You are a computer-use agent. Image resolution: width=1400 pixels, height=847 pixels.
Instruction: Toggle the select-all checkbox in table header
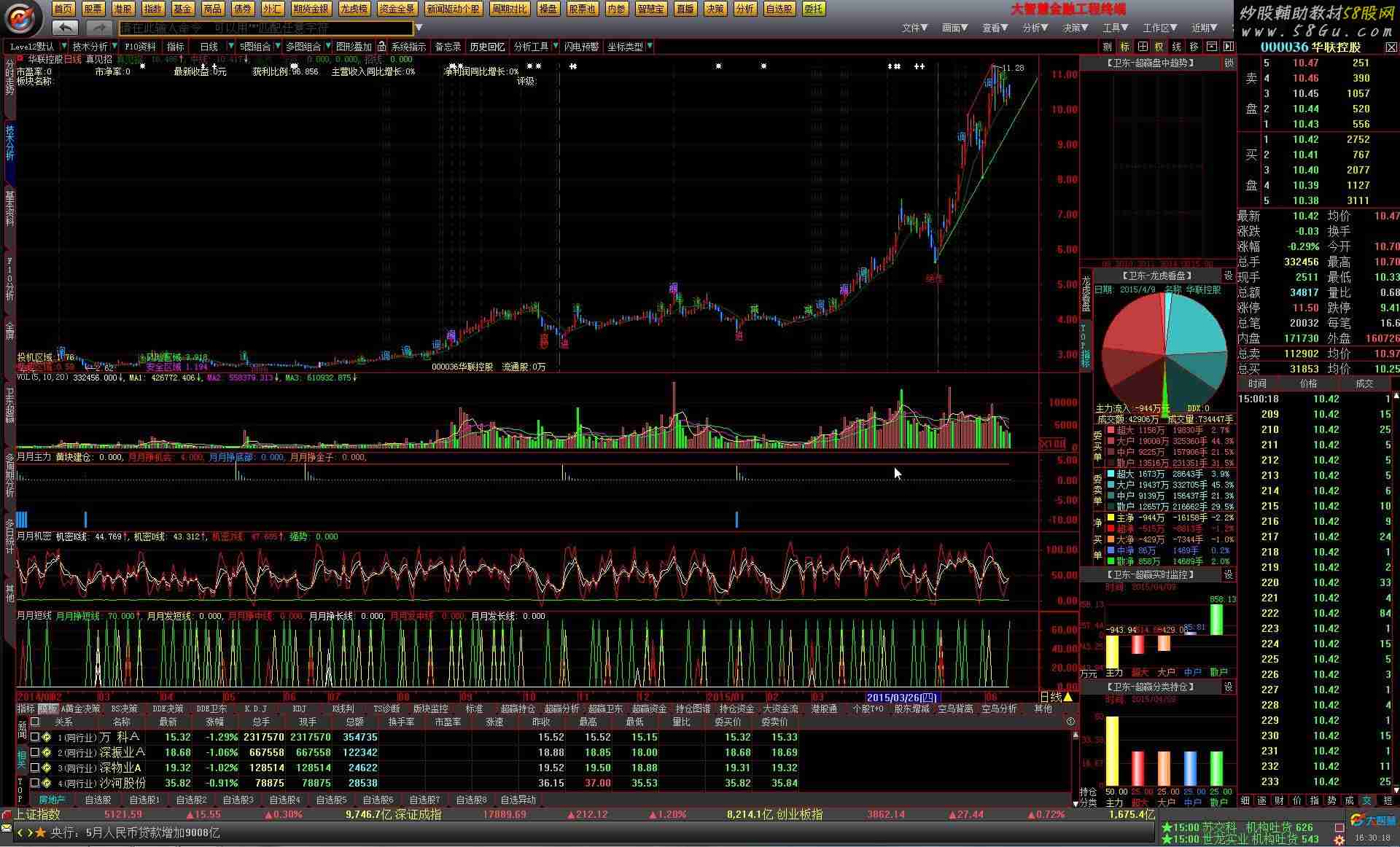(x=35, y=722)
